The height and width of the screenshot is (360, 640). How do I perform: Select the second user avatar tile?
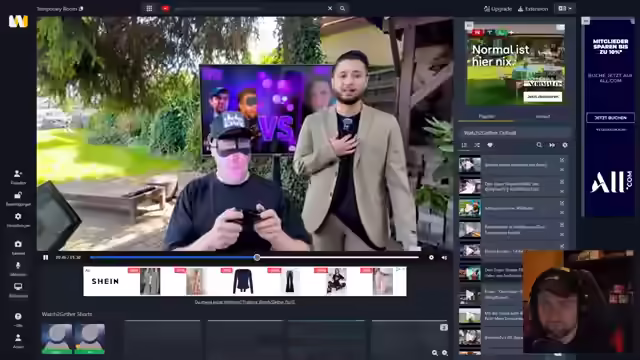pos(89,338)
